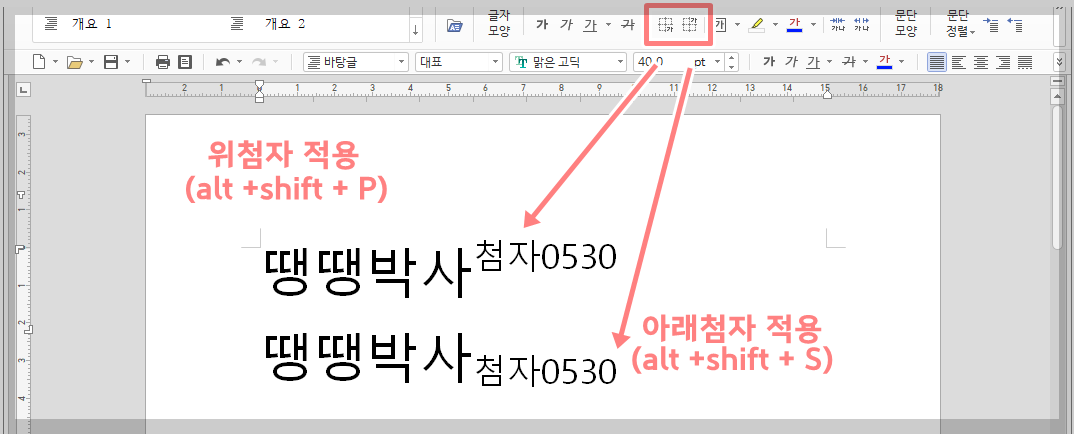Open 문단 정렬 paragraph alignment menu
This screenshot has width=1074, height=434.
(x=961, y=25)
